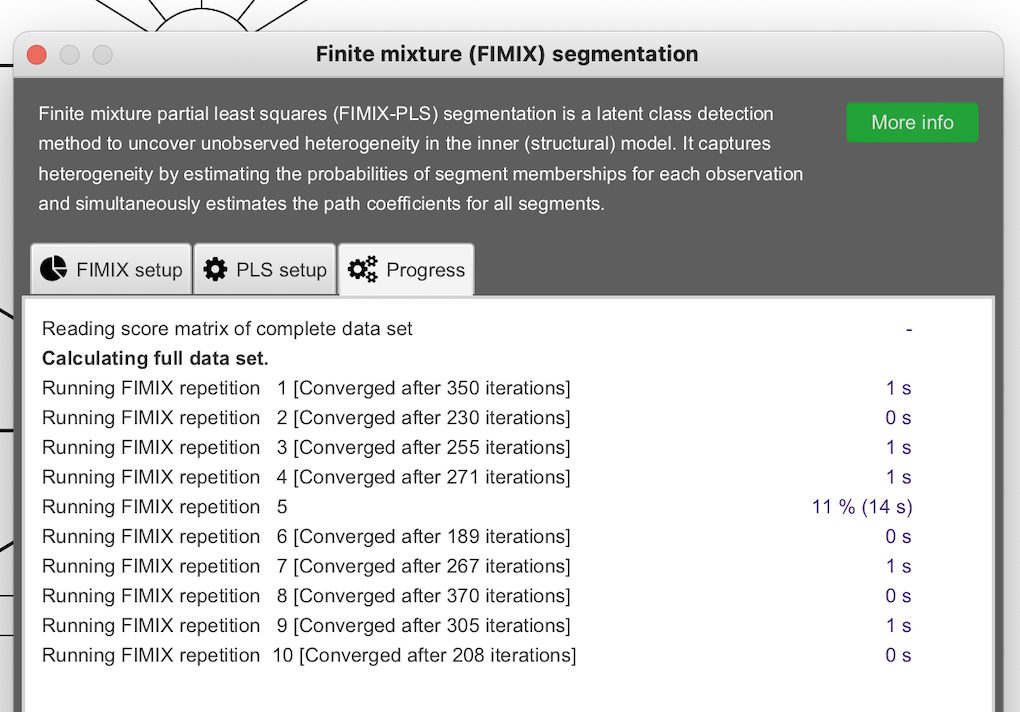Click the bold 'Calculating full data set.' line
The image size is (1020, 712).
(155, 358)
